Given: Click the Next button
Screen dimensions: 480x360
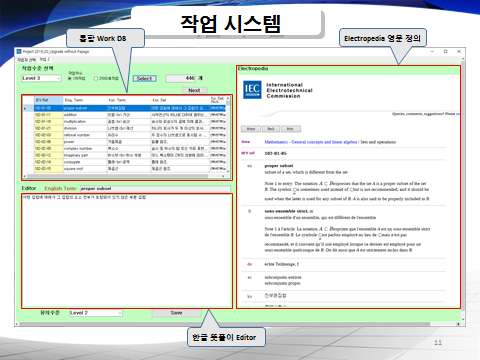Looking at the screenshot, I should 195,90.
